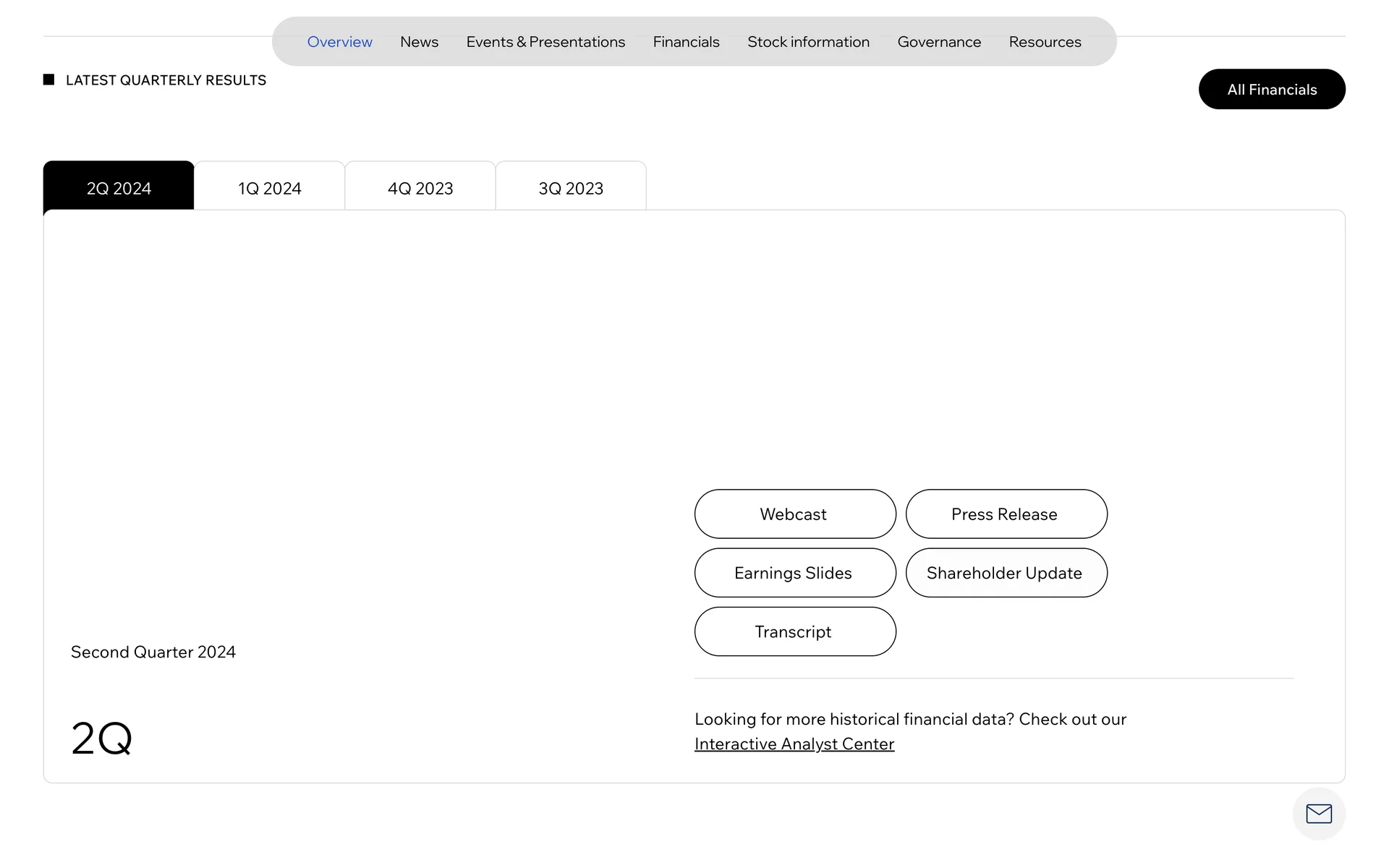This screenshot has height=868, width=1389.
Task: Click the Press Release button
Action: pyautogui.click(x=1006, y=514)
